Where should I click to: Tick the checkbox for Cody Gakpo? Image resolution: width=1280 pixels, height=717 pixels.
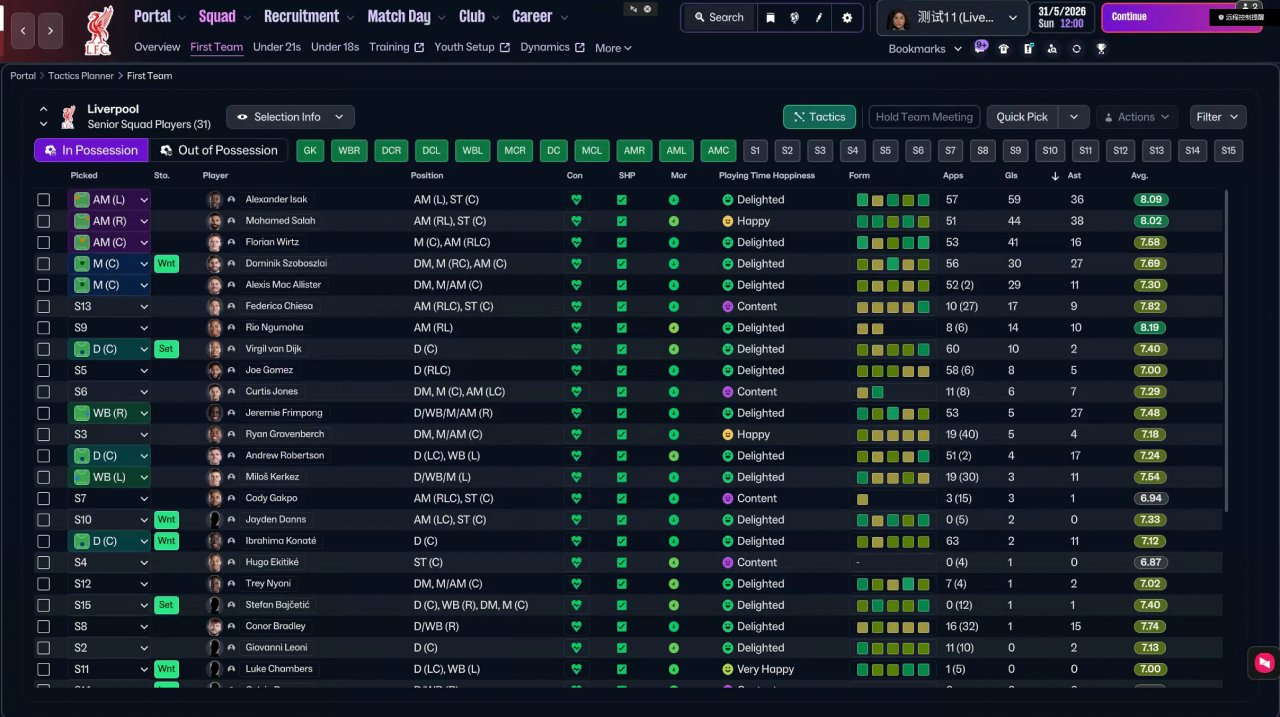pyautogui.click(x=44, y=498)
